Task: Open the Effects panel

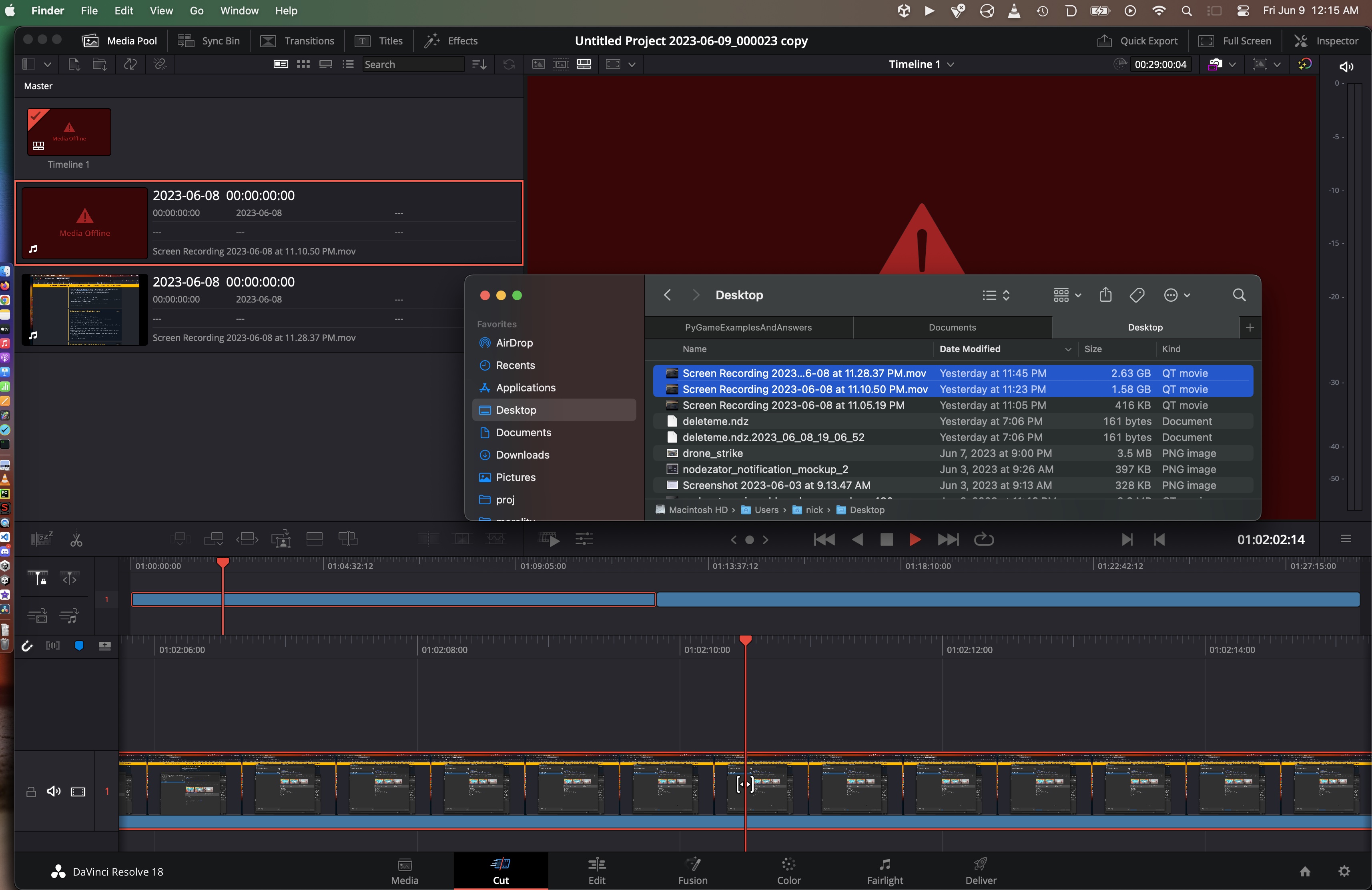Action: coord(451,40)
